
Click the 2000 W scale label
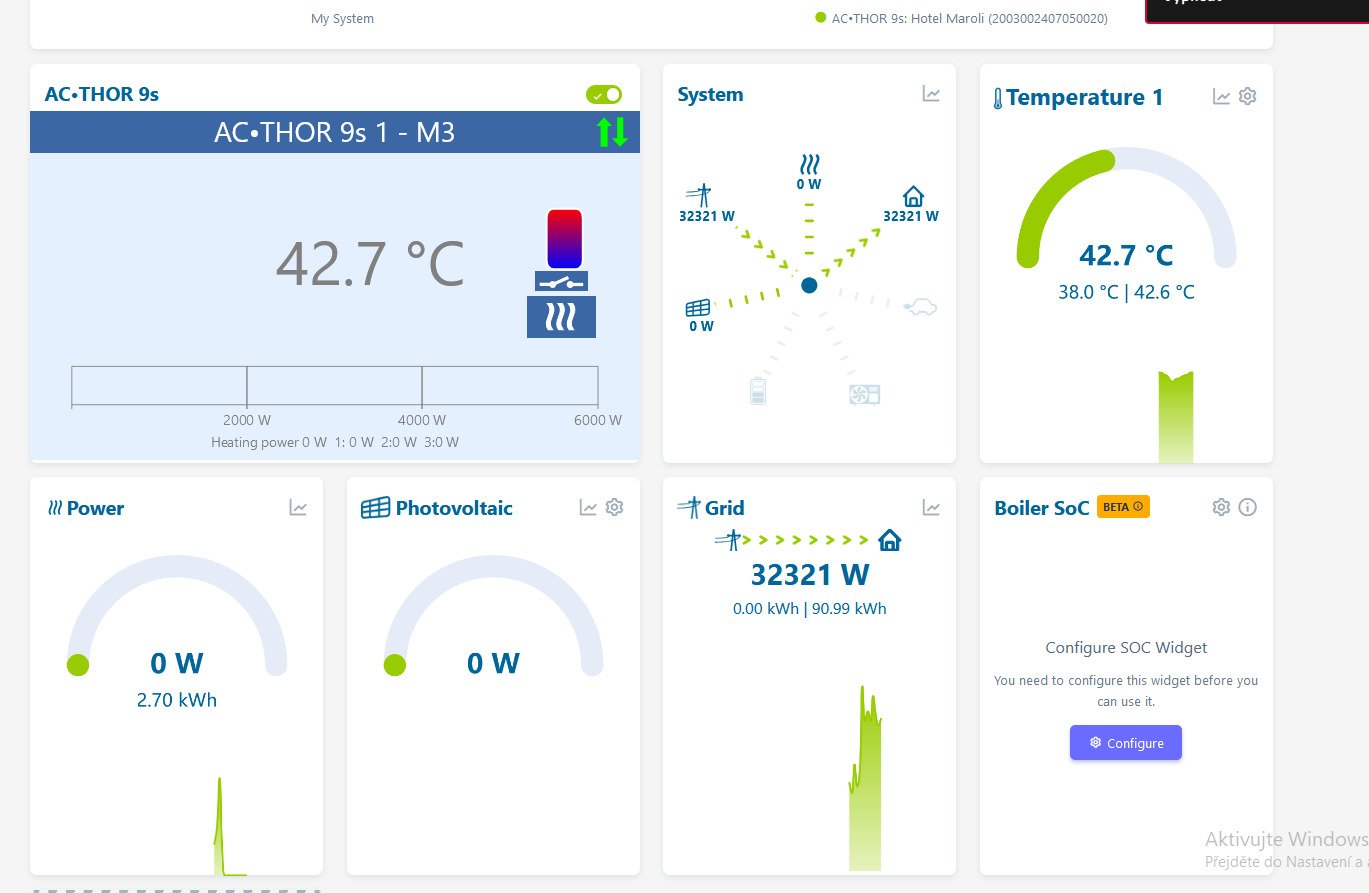247,420
